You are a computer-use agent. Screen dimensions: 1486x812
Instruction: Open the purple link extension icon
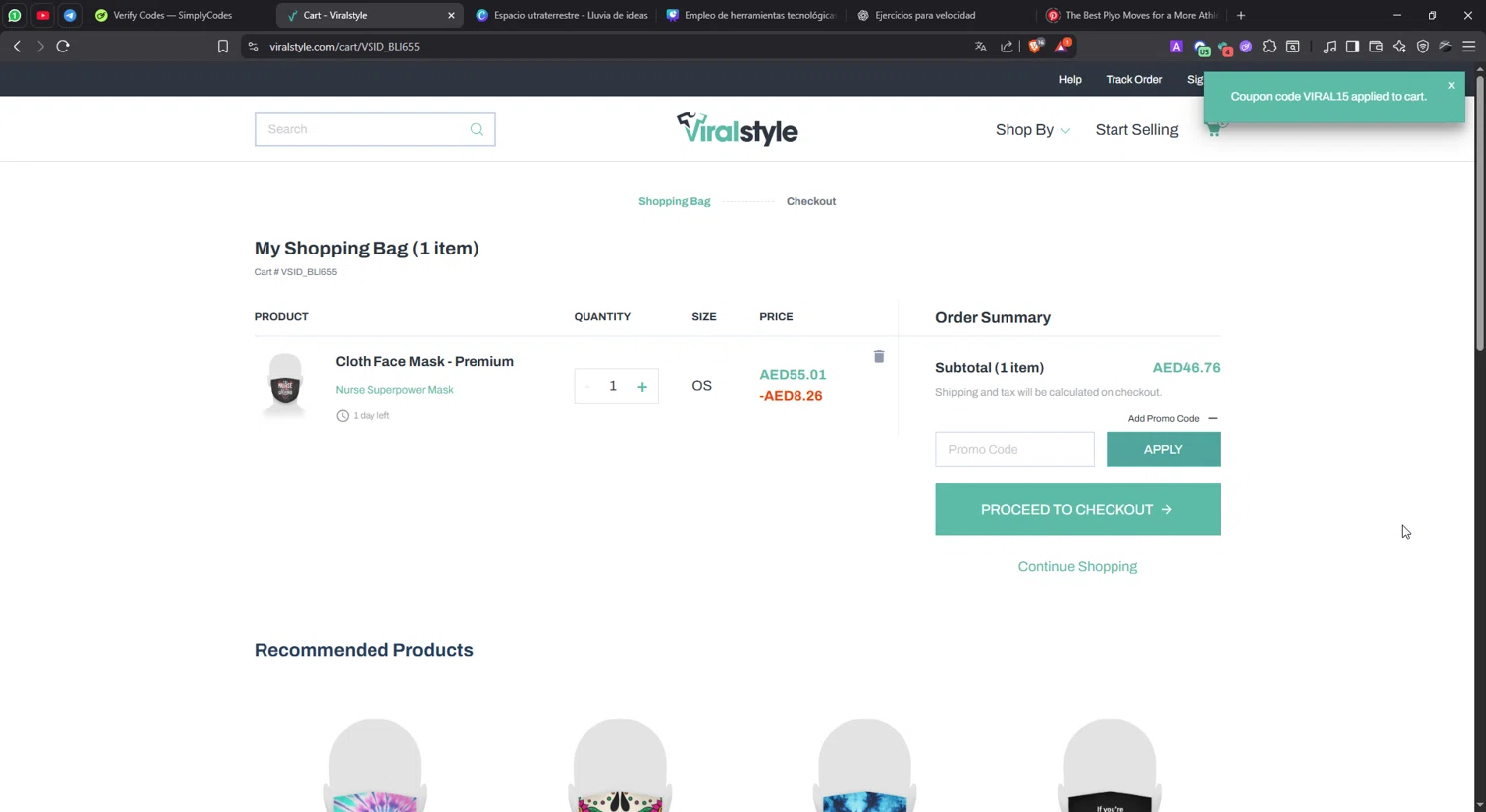coord(1246,47)
